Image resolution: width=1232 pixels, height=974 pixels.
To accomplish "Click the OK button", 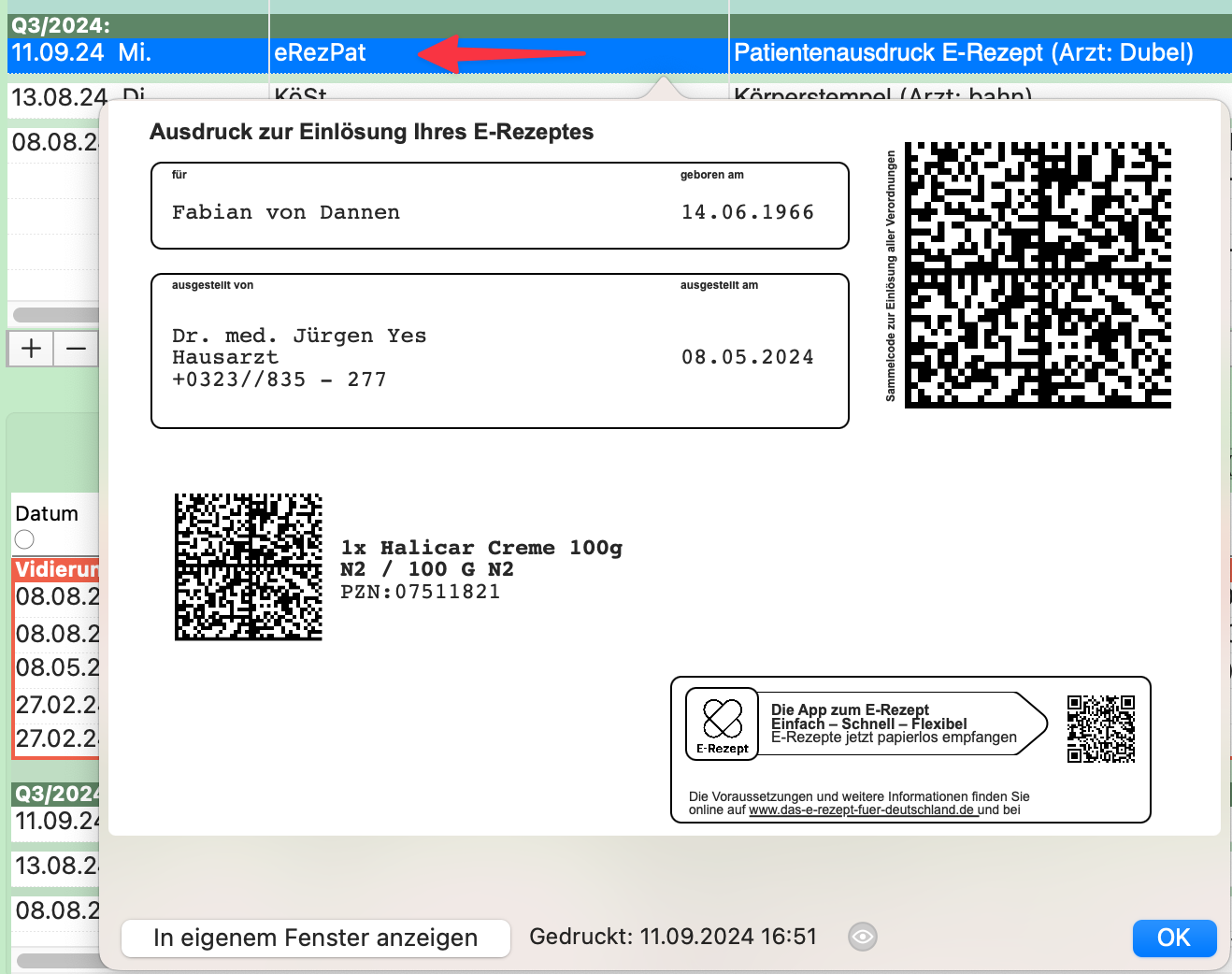I will coord(1174,938).
